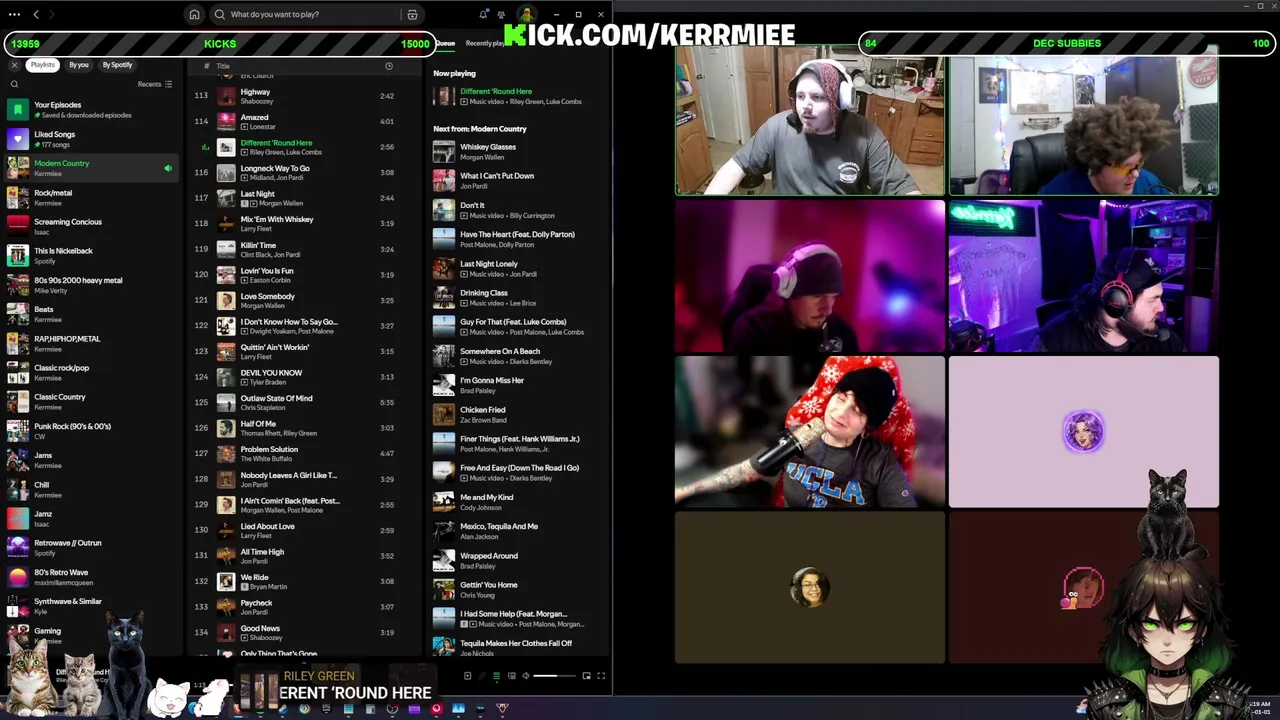Switch to the Queue tab
Screen dimensions: 1280x720
point(444,43)
